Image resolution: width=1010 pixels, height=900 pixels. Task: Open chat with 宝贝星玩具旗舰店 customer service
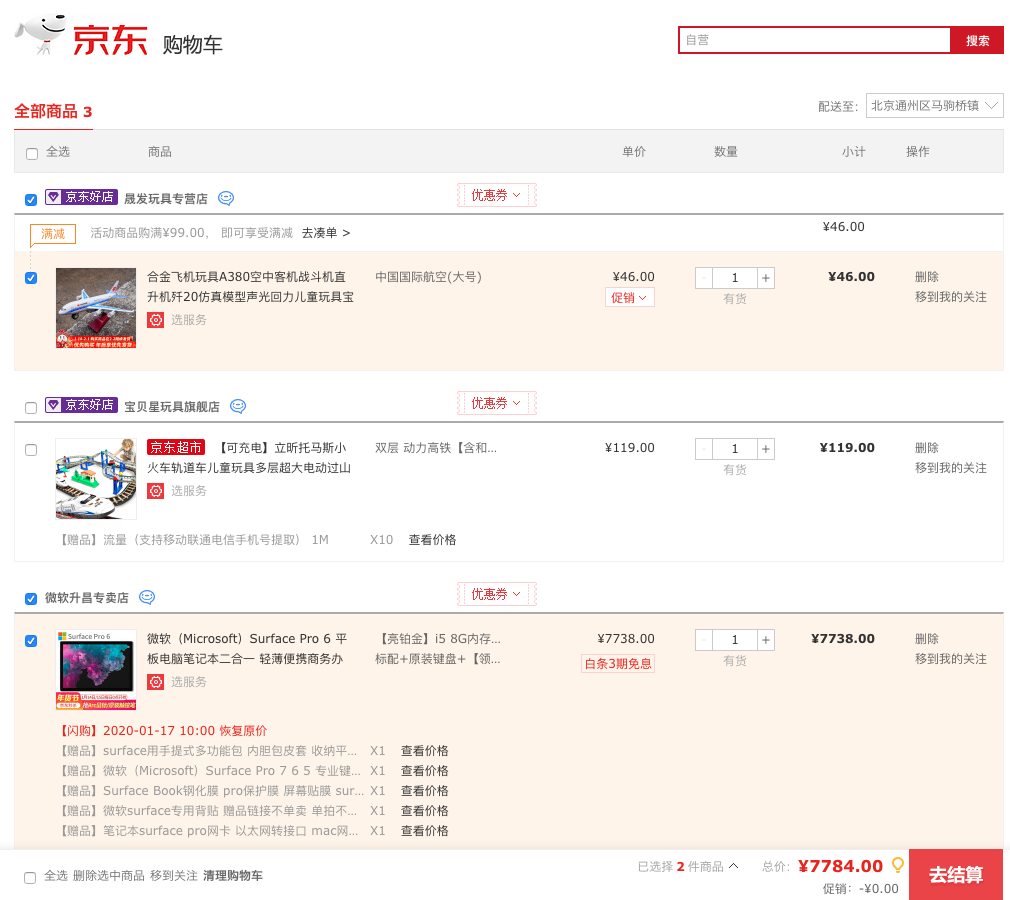pos(238,406)
